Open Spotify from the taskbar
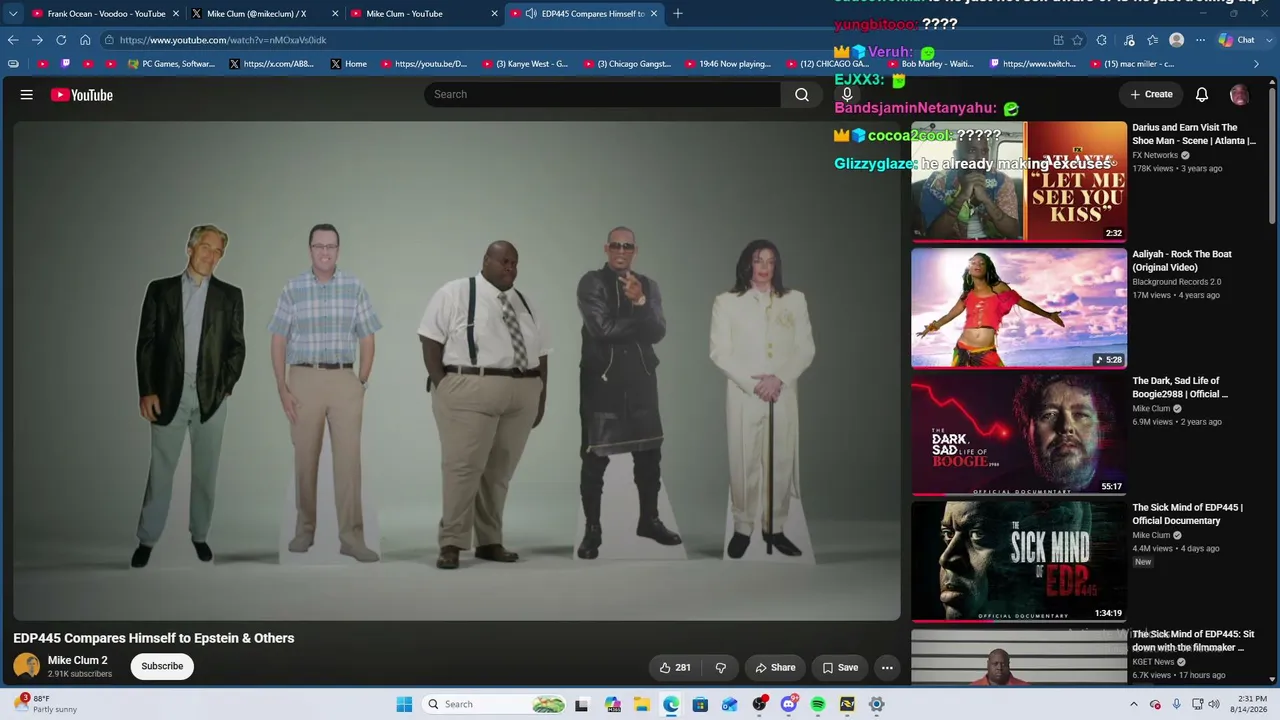 [x=818, y=704]
